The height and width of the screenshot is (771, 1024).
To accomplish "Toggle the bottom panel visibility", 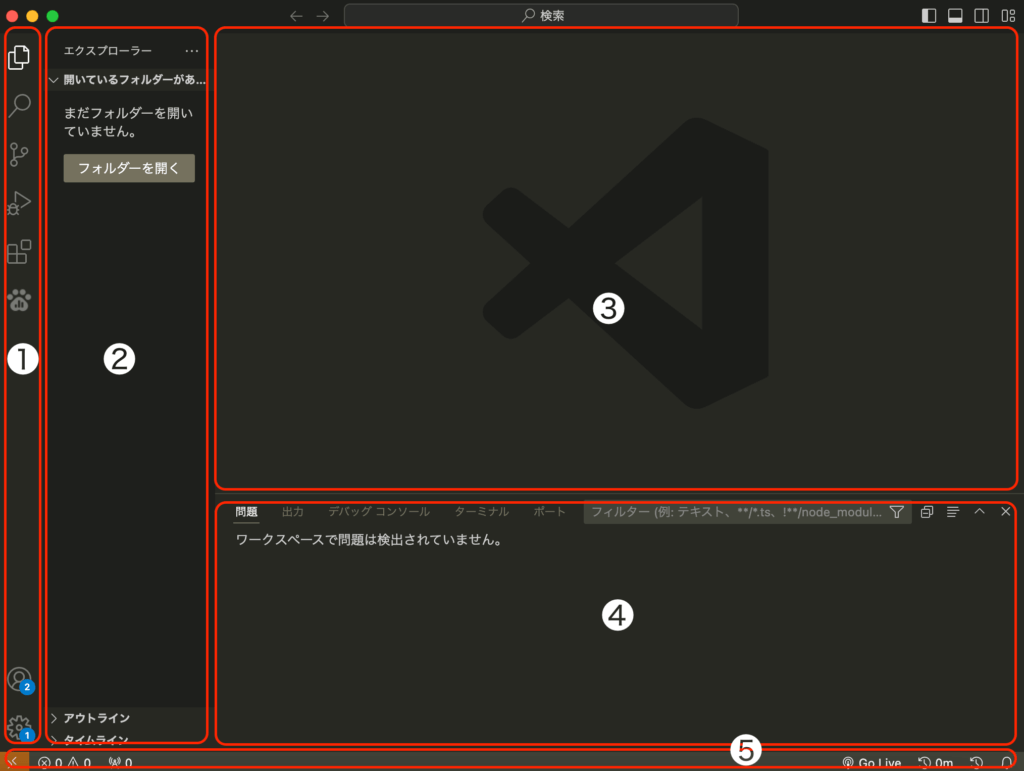I will point(955,15).
